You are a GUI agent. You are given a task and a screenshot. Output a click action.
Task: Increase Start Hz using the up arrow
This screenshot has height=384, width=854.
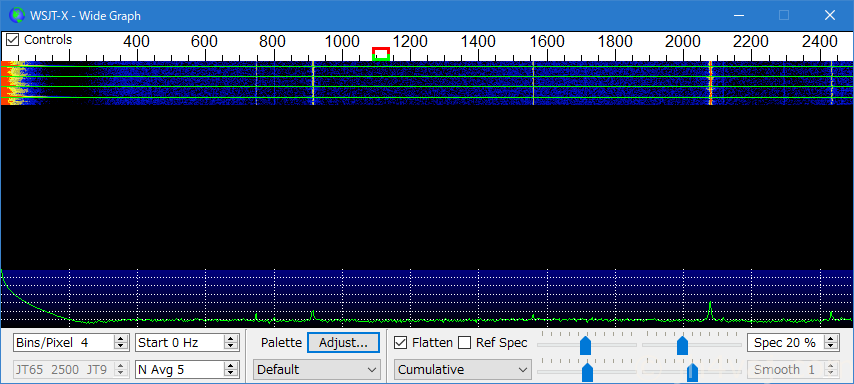click(x=231, y=339)
